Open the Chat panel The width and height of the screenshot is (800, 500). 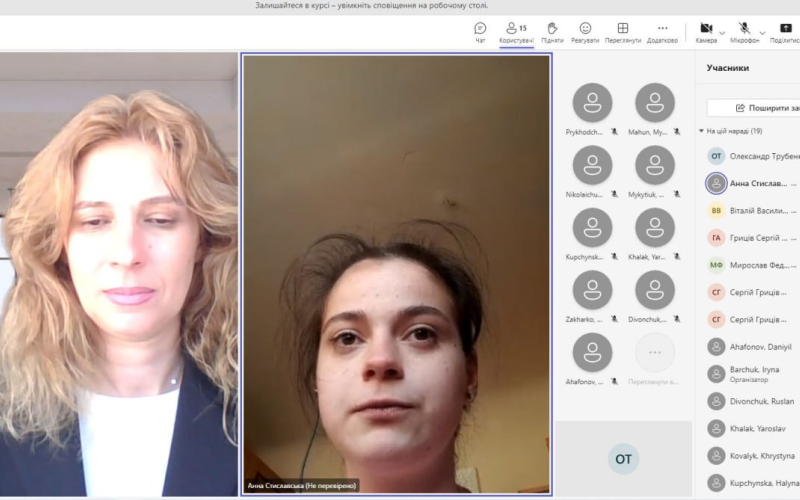coord(480,32)
